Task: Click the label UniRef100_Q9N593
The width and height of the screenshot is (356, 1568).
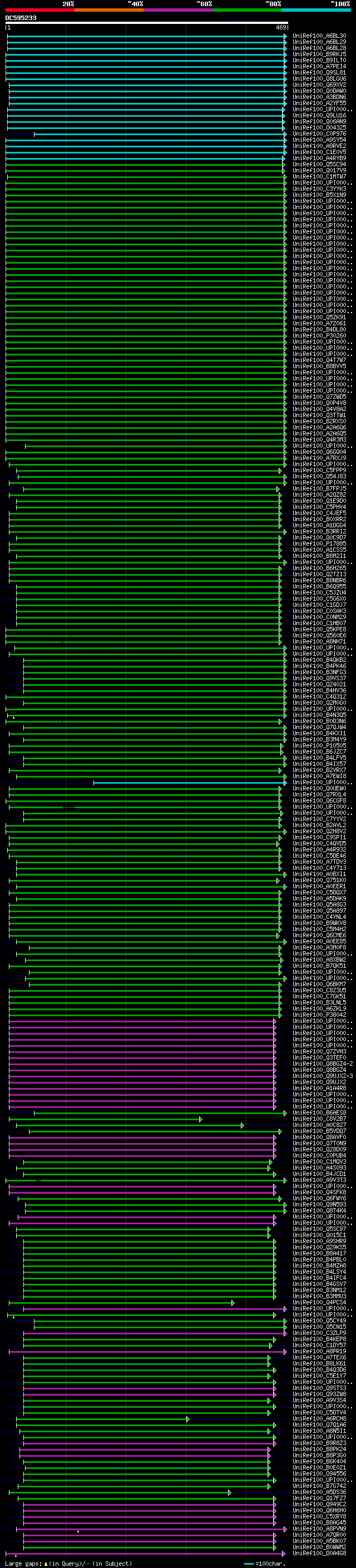Action: 319,1205
